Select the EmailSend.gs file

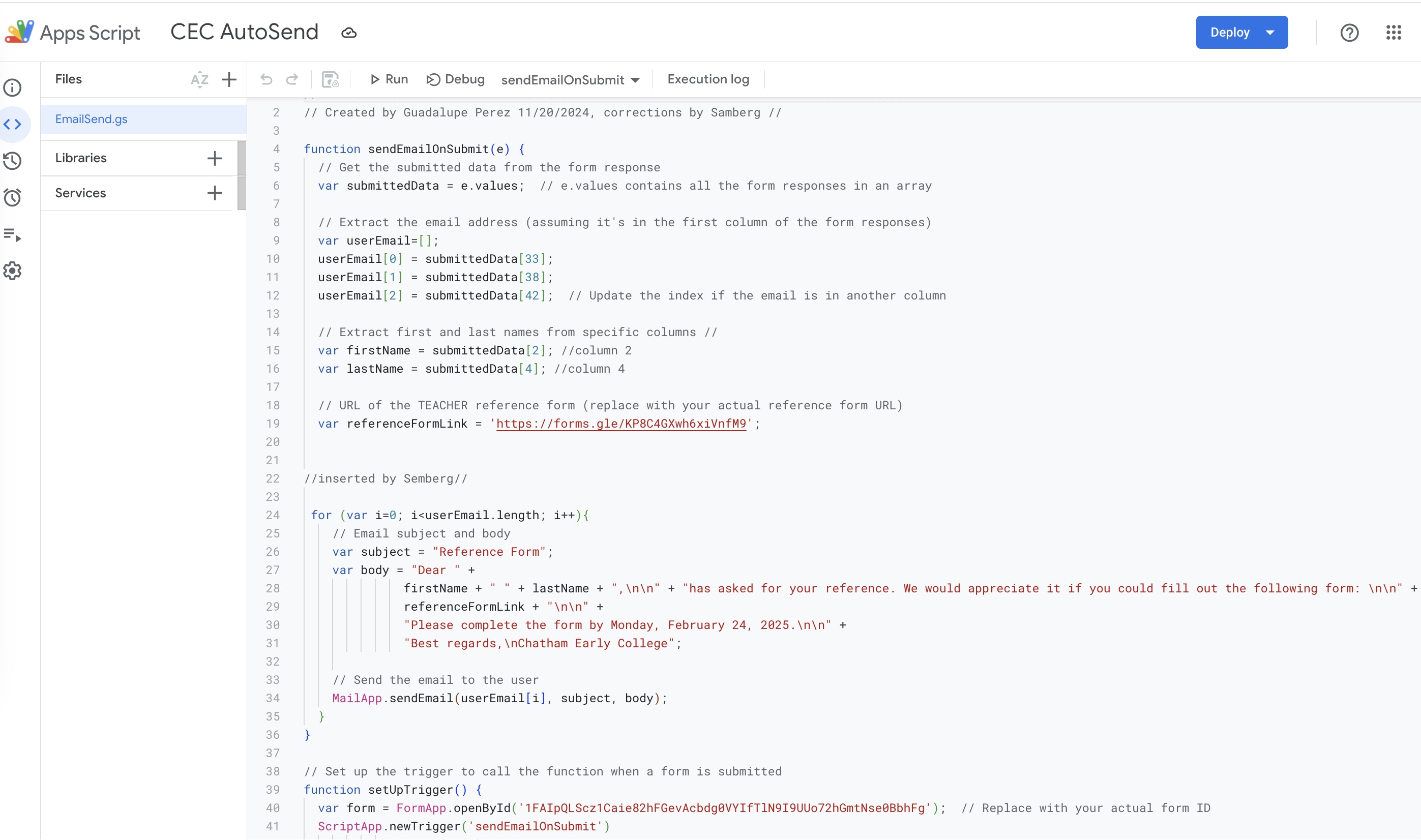pos(91,119)
